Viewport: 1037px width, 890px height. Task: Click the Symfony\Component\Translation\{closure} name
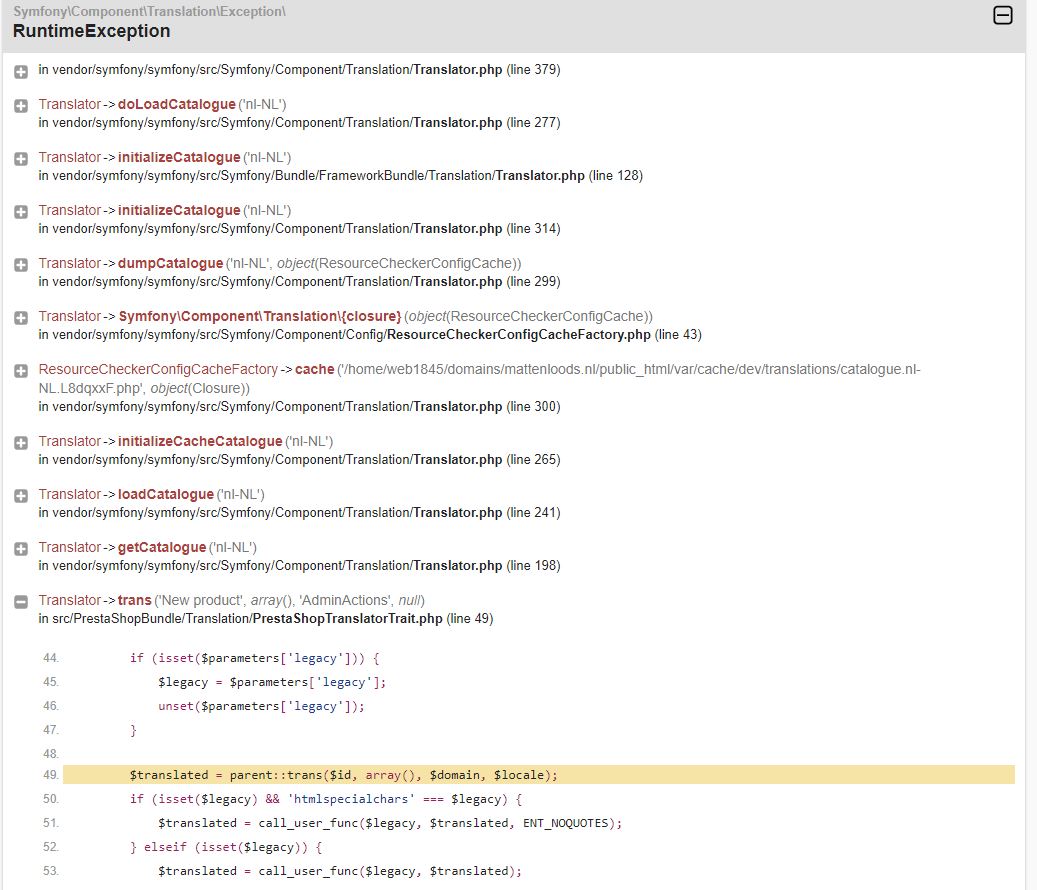(260, 316)
